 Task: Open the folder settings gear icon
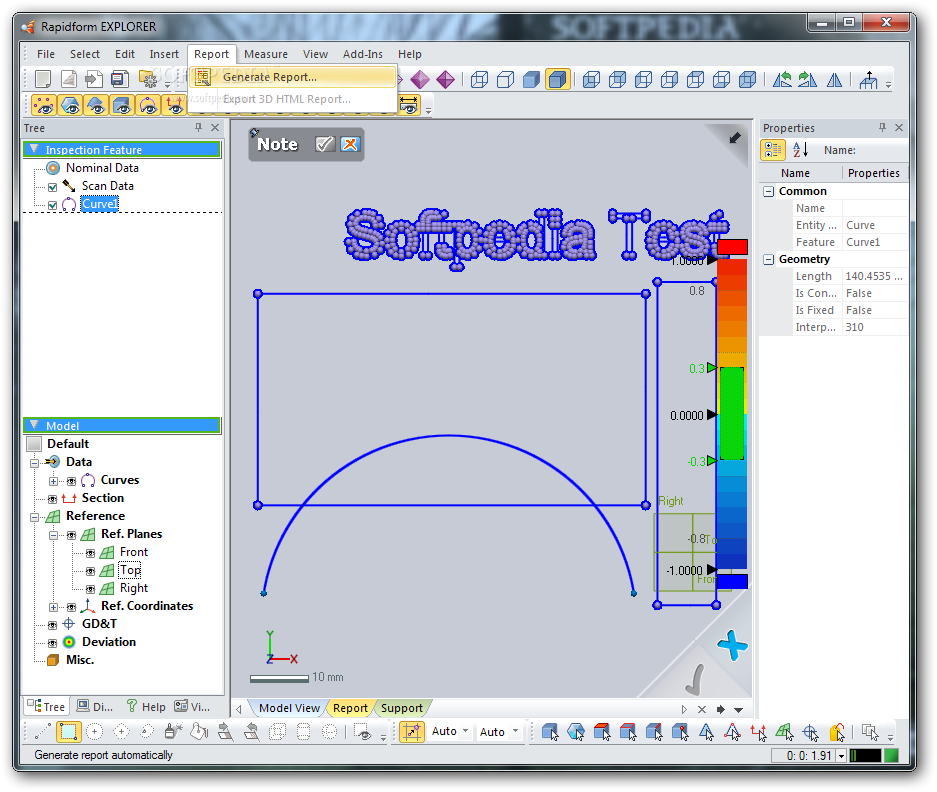point(148,78)
